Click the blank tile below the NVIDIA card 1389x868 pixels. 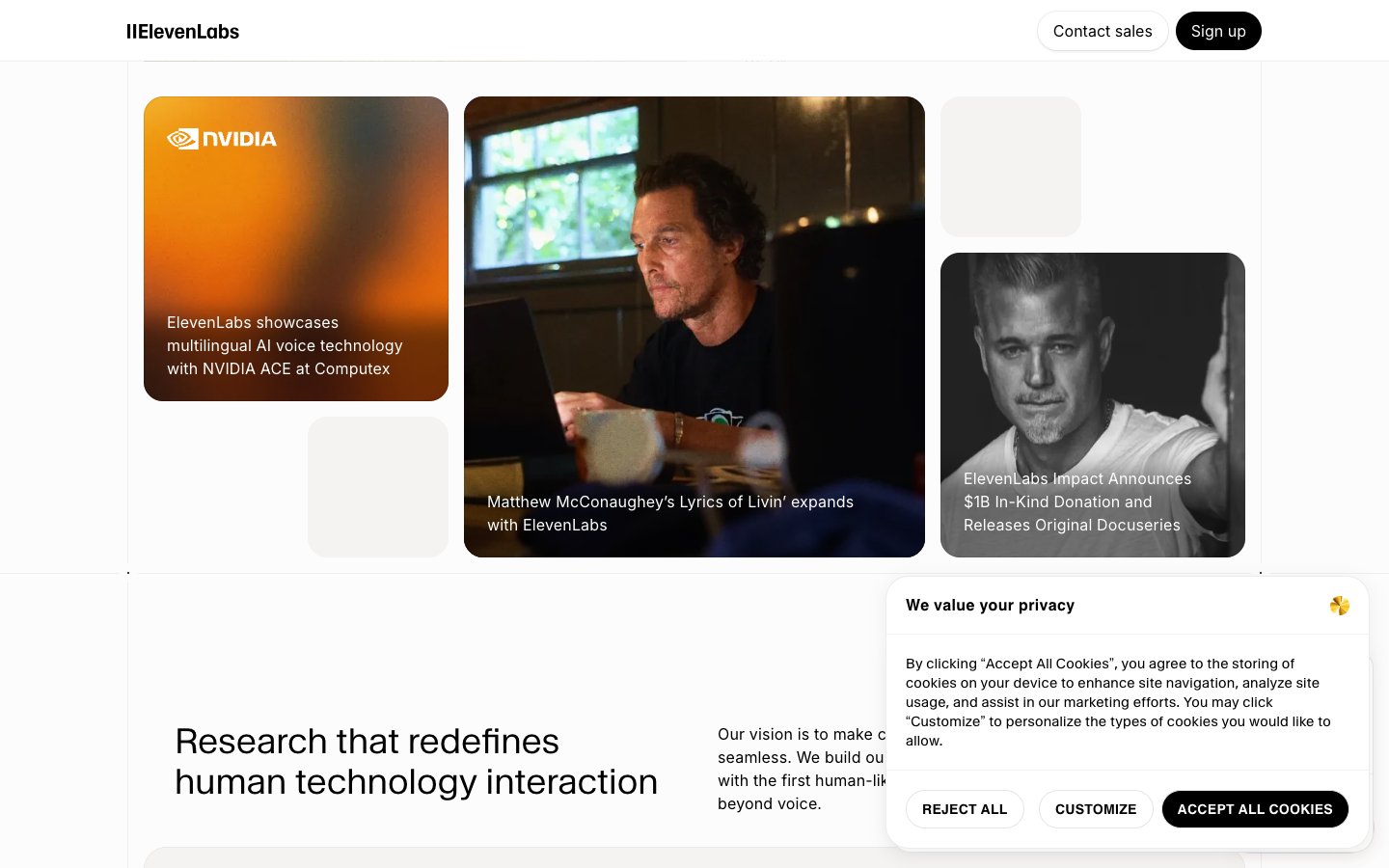(x=377, y=487)
